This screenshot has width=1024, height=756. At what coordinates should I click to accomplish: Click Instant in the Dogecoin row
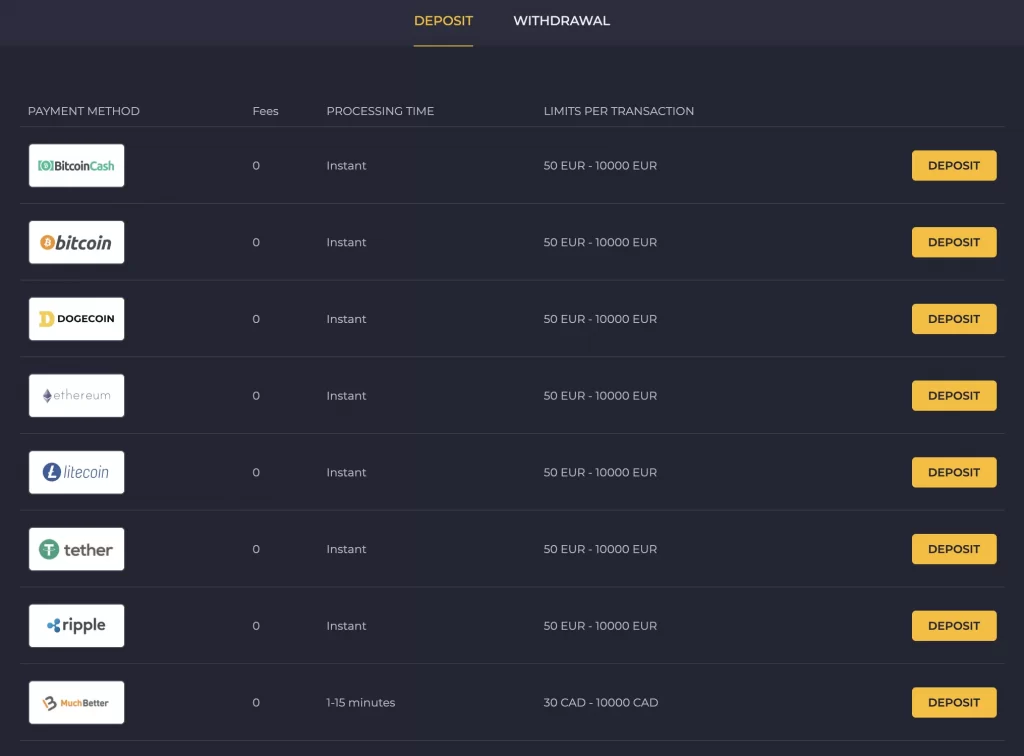[346, 319]
